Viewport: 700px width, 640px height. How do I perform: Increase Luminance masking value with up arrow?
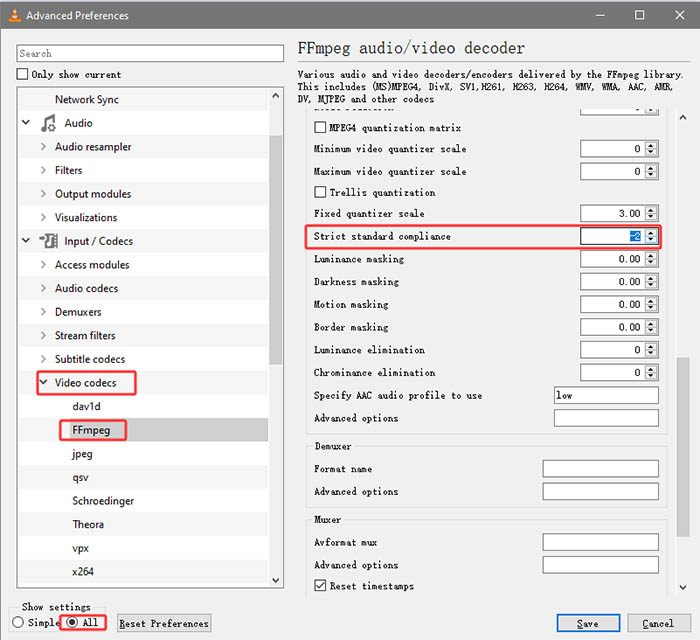tap(651, 255)
